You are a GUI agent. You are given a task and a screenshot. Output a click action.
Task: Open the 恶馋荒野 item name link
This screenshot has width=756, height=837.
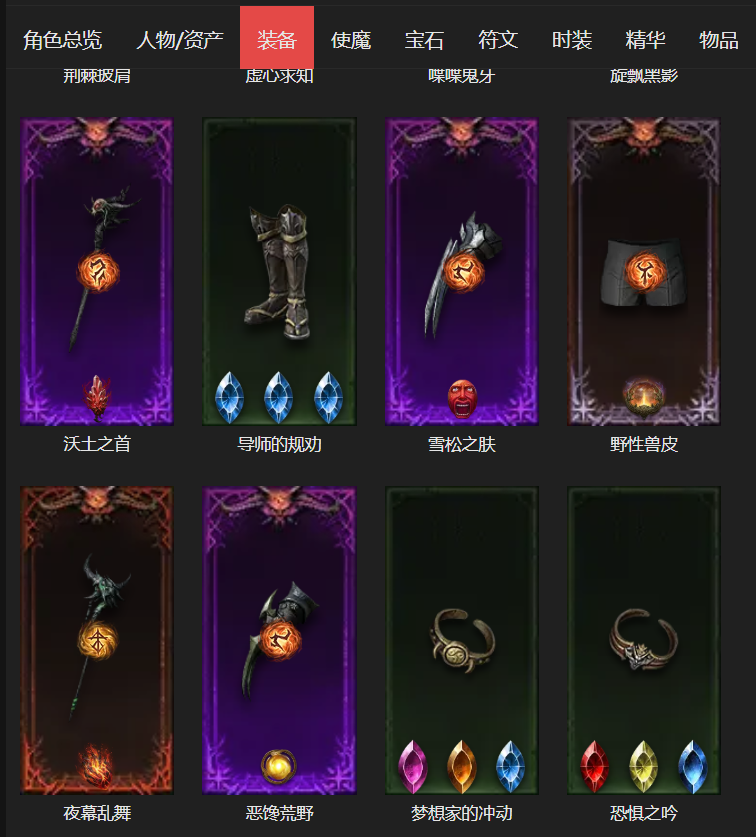pos(279,813)
